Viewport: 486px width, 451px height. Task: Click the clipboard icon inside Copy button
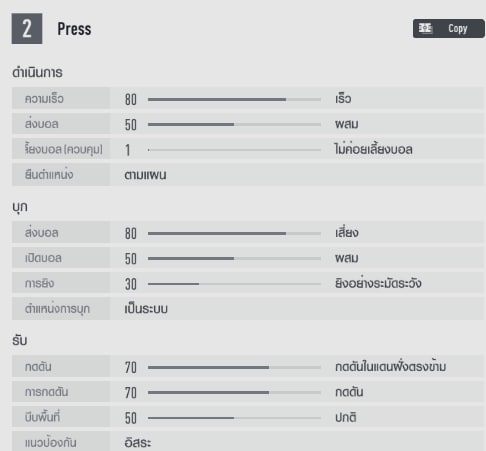point(425,29)
